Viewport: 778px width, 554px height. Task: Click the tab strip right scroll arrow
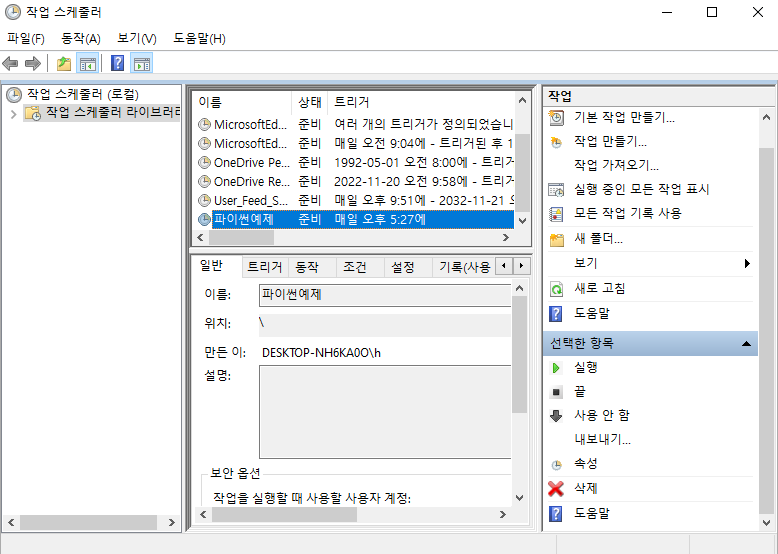click(521, 266)
